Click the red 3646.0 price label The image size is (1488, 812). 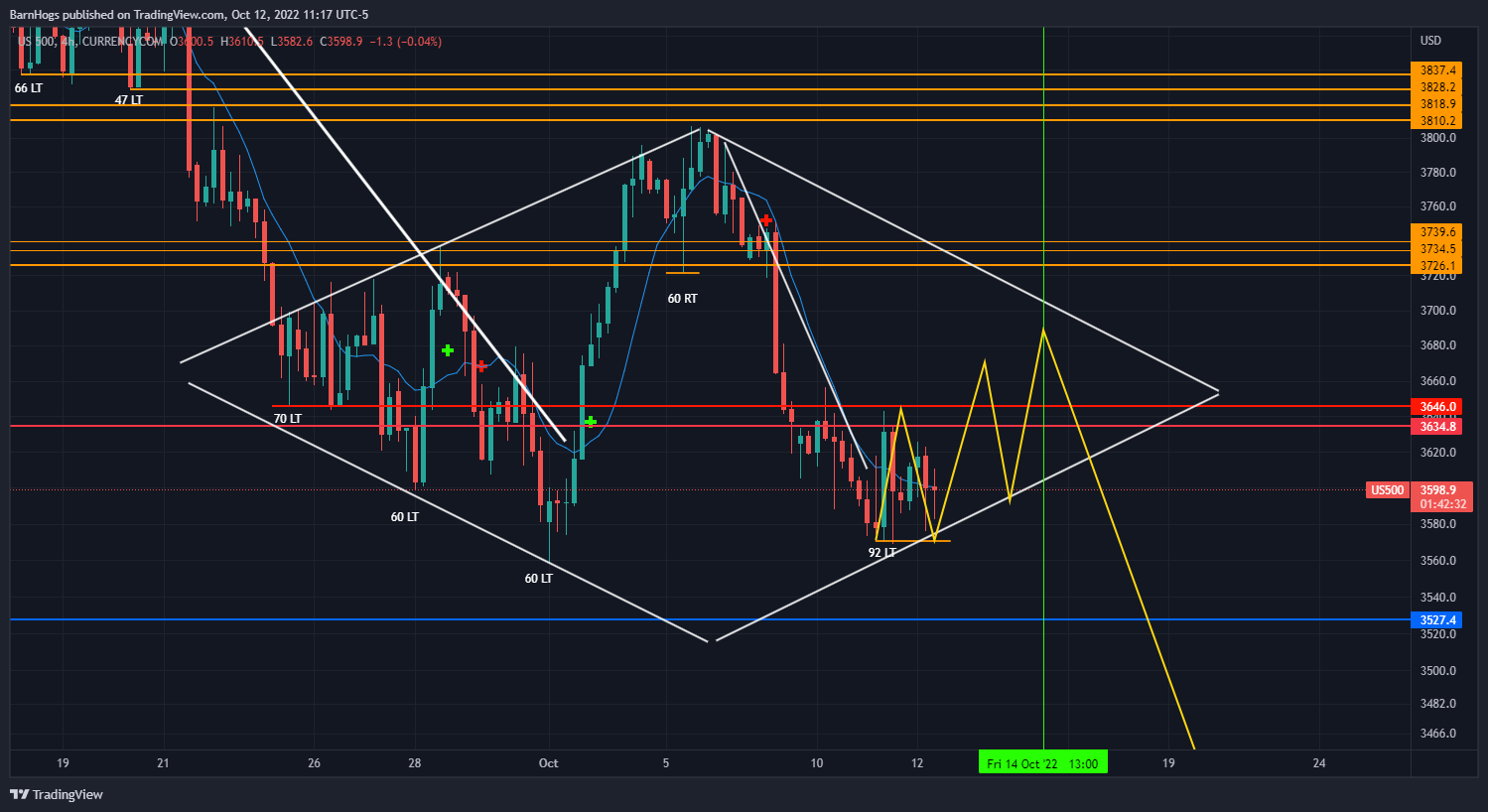pos(1437,407)
